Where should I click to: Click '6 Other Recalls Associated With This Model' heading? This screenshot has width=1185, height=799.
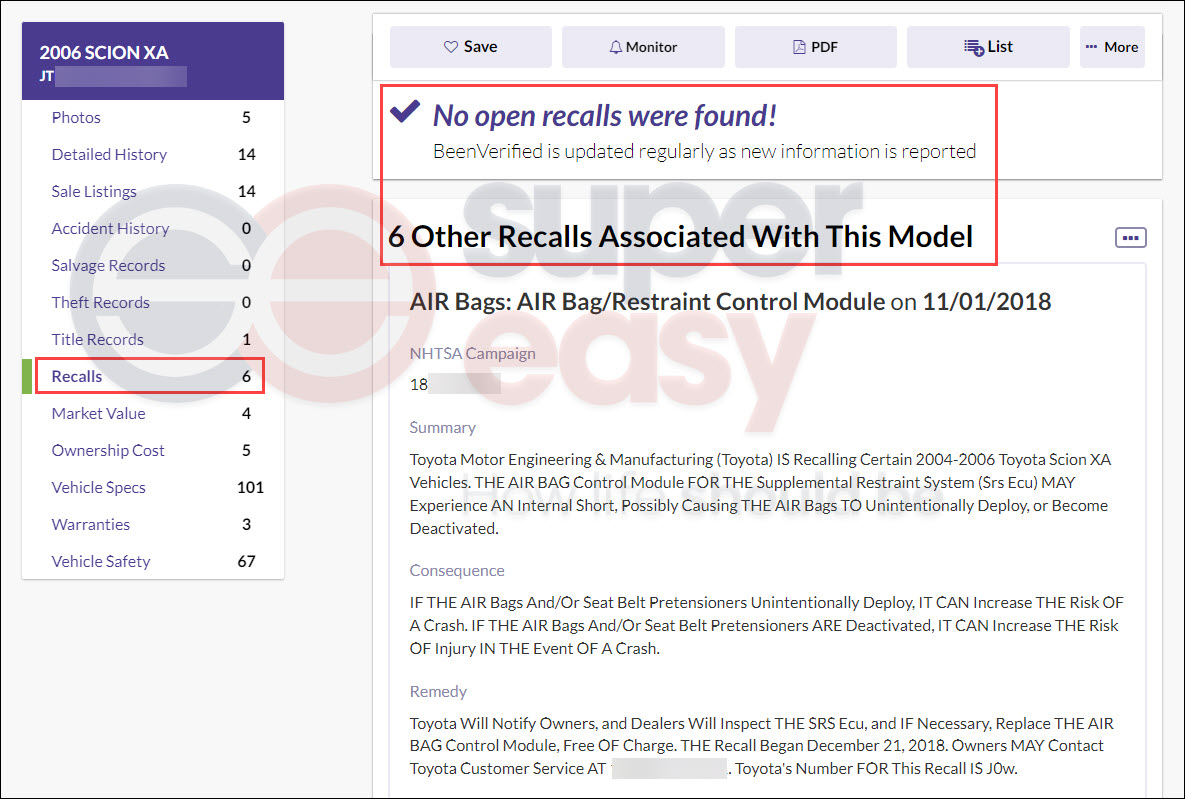tap(680, 237)
